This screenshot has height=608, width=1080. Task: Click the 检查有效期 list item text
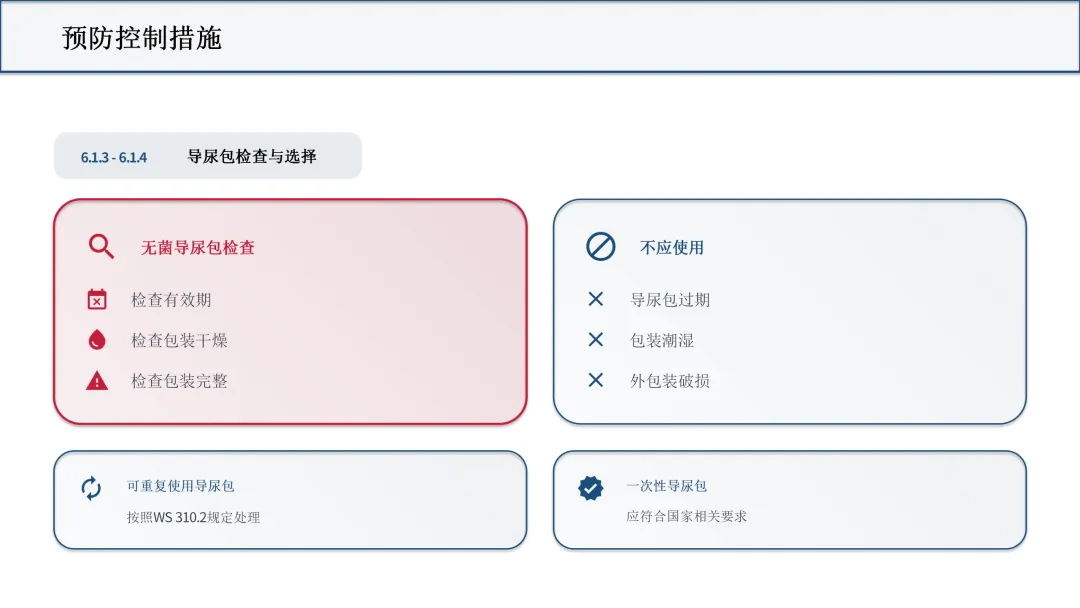click(x=171, y=300)
